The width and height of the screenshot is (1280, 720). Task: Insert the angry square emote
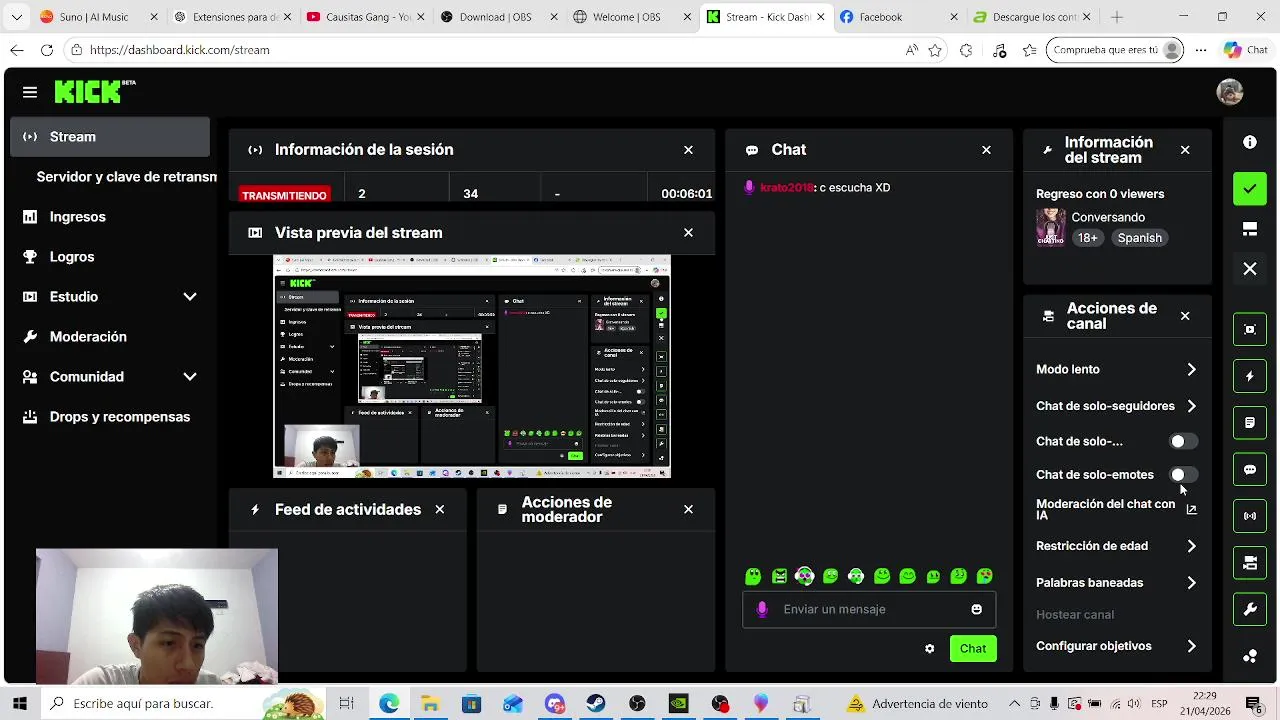tap(779, 576)
